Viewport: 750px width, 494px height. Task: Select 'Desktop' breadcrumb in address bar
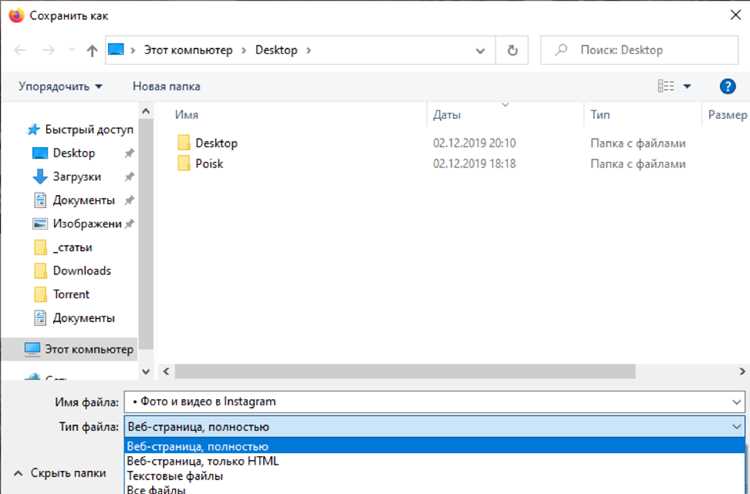[276, 50]
